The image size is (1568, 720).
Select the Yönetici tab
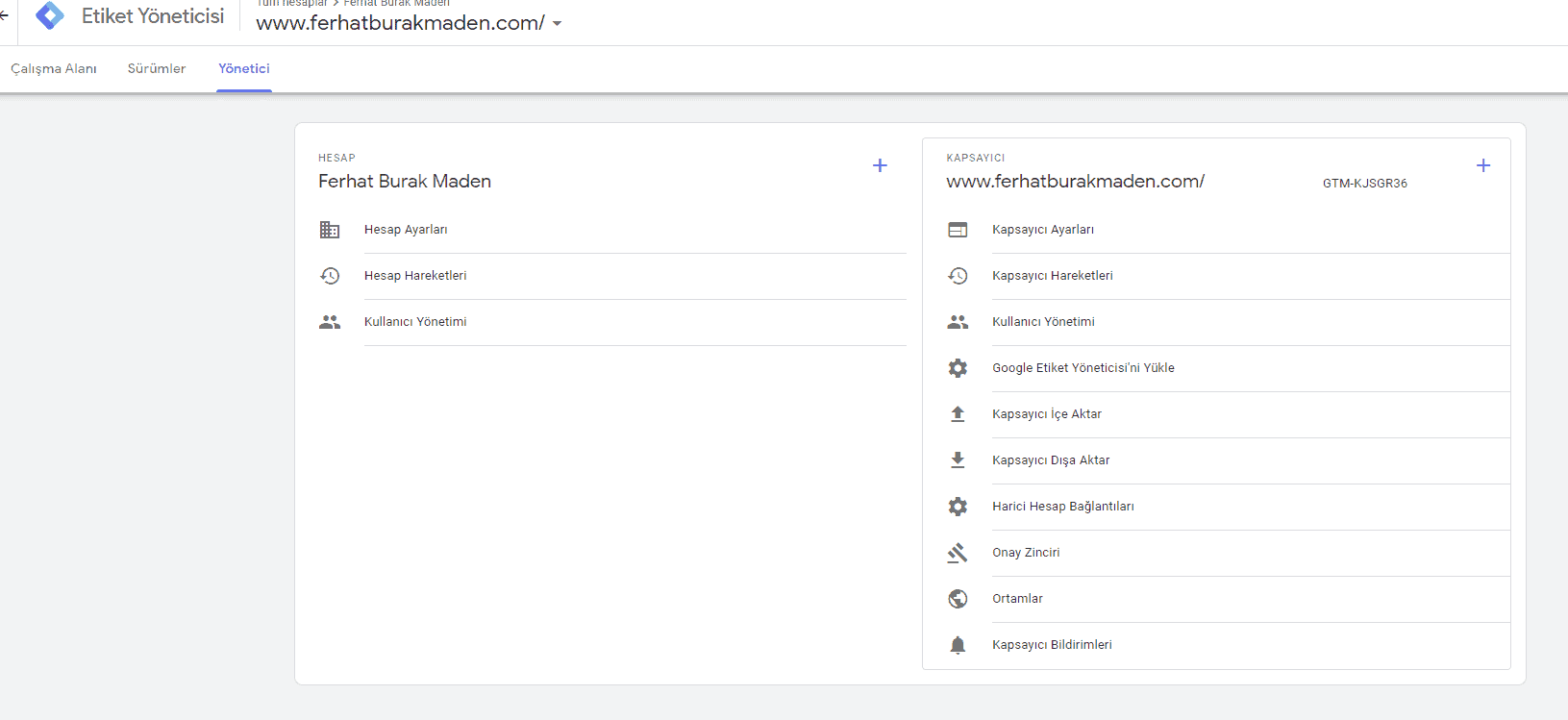[x=244, y=69]
